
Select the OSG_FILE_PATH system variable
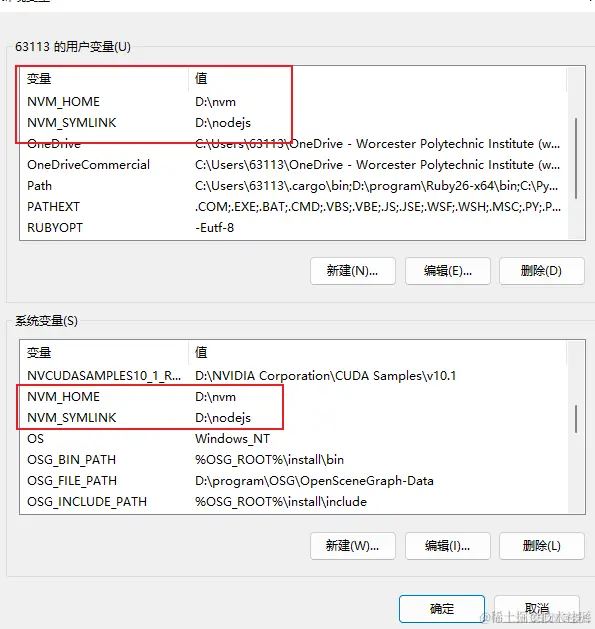[294, 481]
